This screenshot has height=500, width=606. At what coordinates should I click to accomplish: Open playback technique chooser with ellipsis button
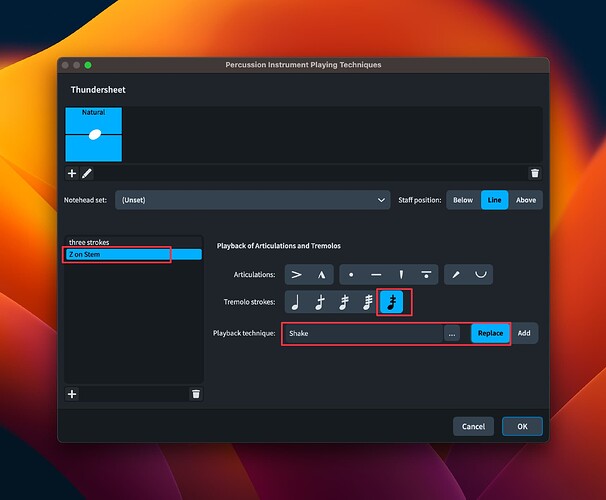(x=452, y=333)
